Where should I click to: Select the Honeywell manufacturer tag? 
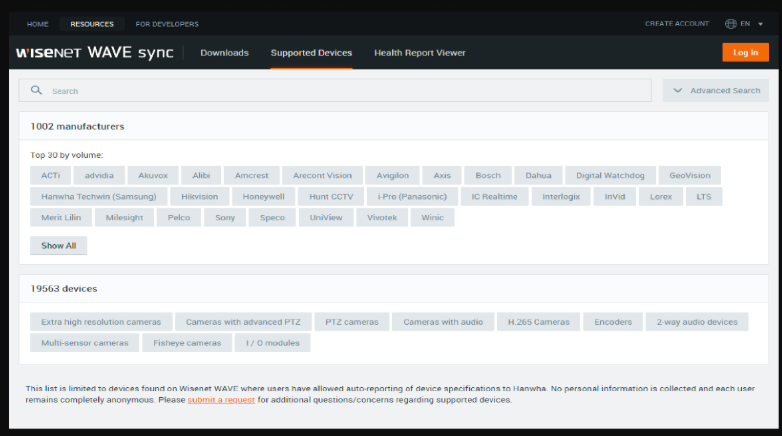(x=263, y=197)
